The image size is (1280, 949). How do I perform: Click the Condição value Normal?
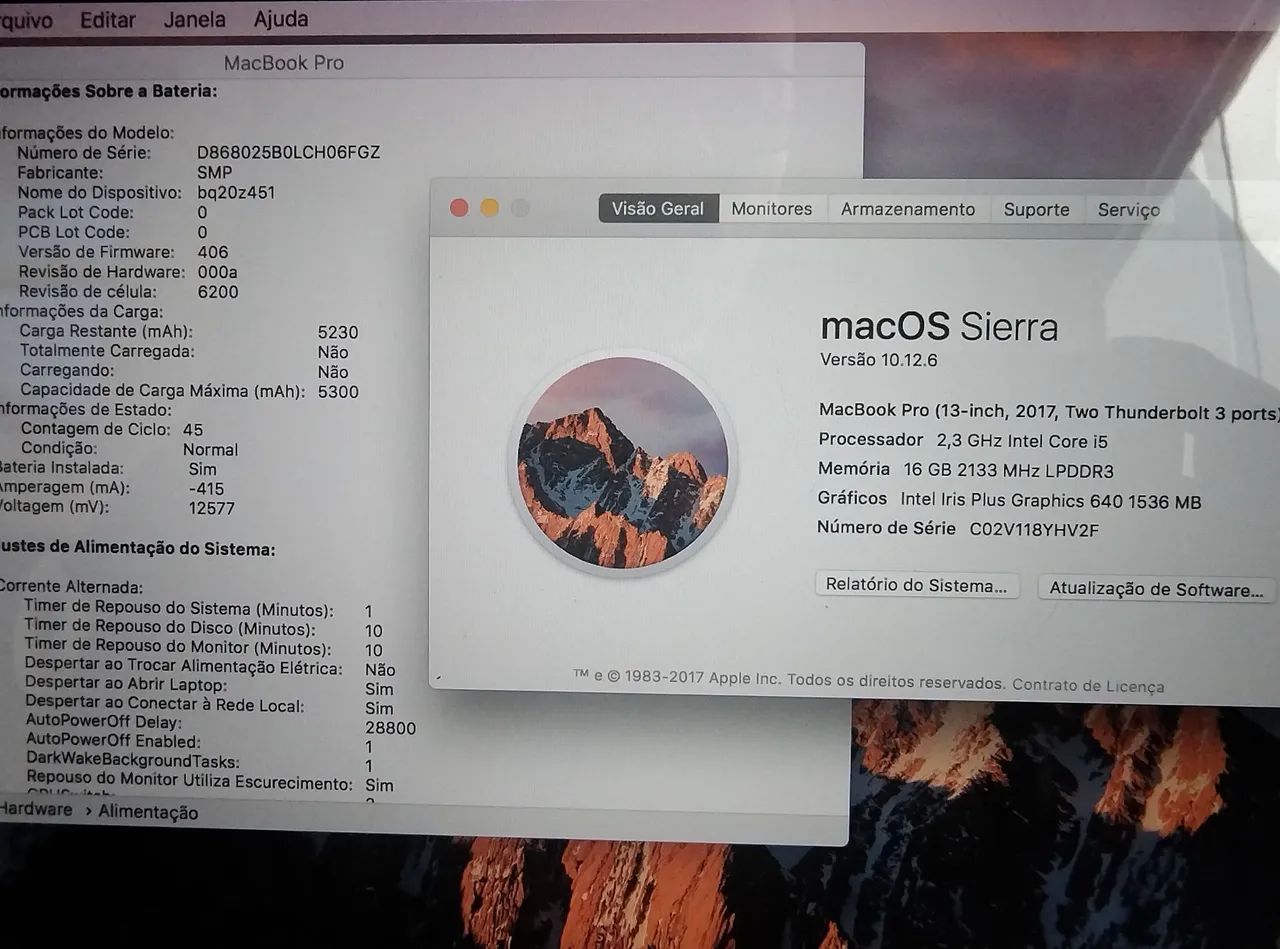pyautogui.click(x=210, y=450)
